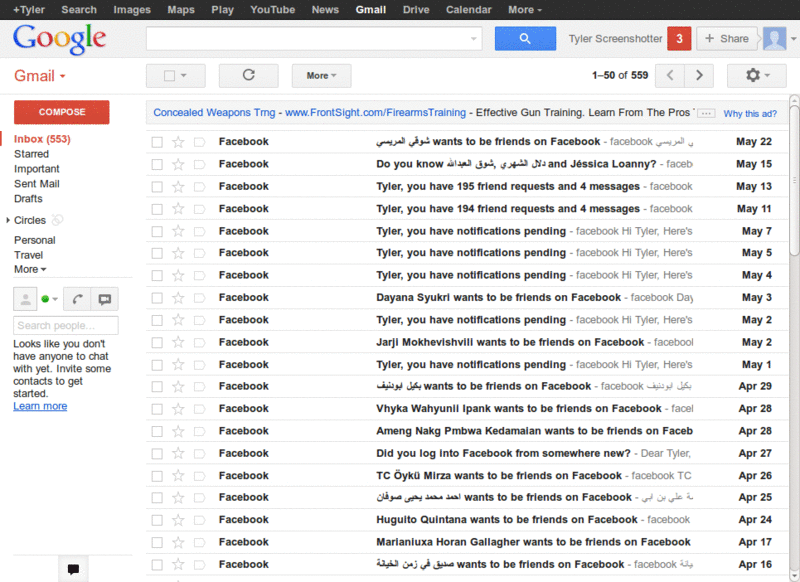Open the Drafts folder
Screen dimensions: 800x582
click(x=28, y=199)
